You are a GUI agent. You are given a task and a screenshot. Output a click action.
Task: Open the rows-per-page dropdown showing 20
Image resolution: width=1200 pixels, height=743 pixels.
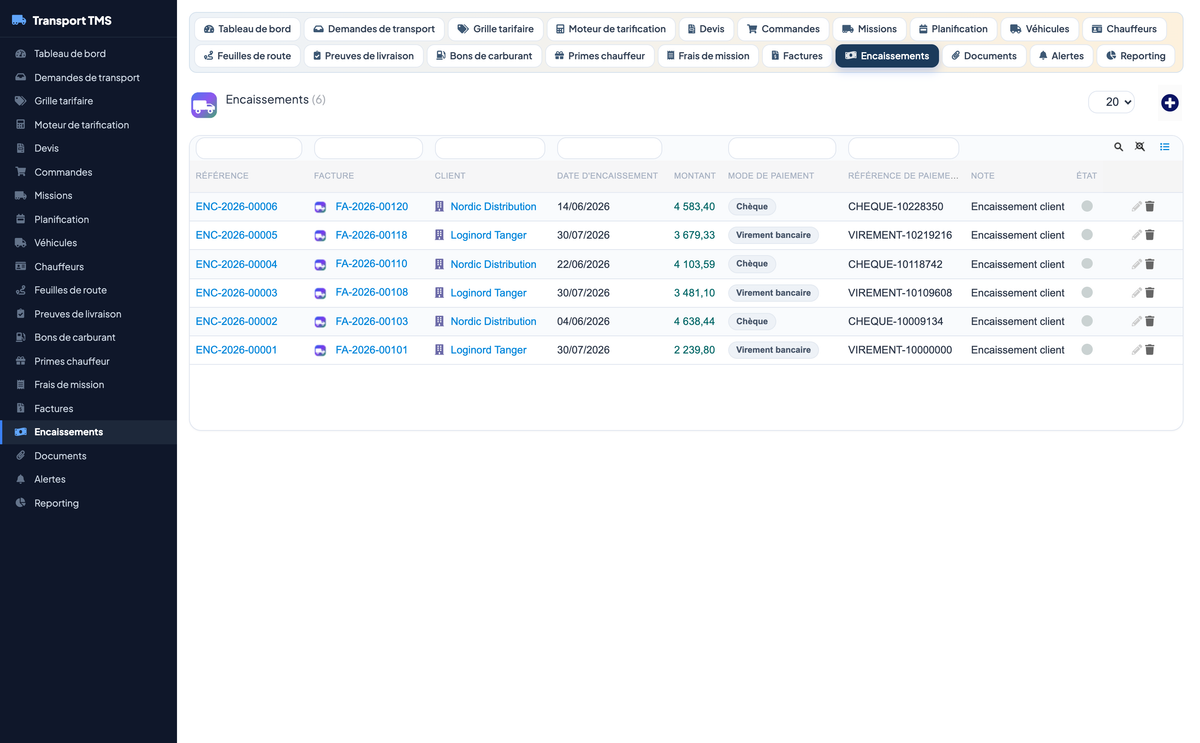pos(1112,101)
